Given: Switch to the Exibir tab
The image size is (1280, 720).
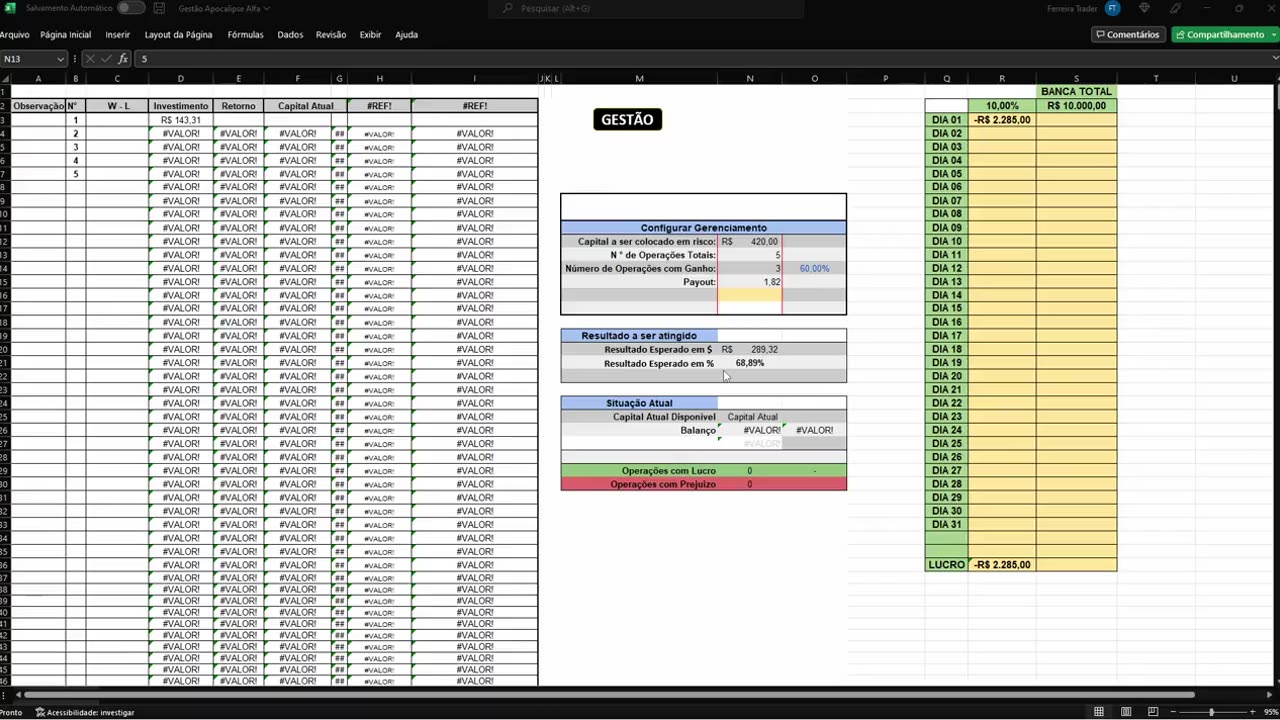Looking at the screenshot, I should (x=370, y=34).
